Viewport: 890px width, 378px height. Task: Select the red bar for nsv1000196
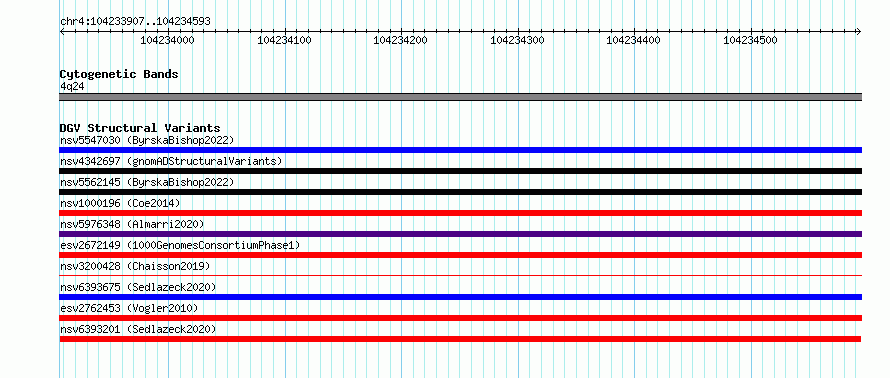pyautogui.click(x=460, y=213)
